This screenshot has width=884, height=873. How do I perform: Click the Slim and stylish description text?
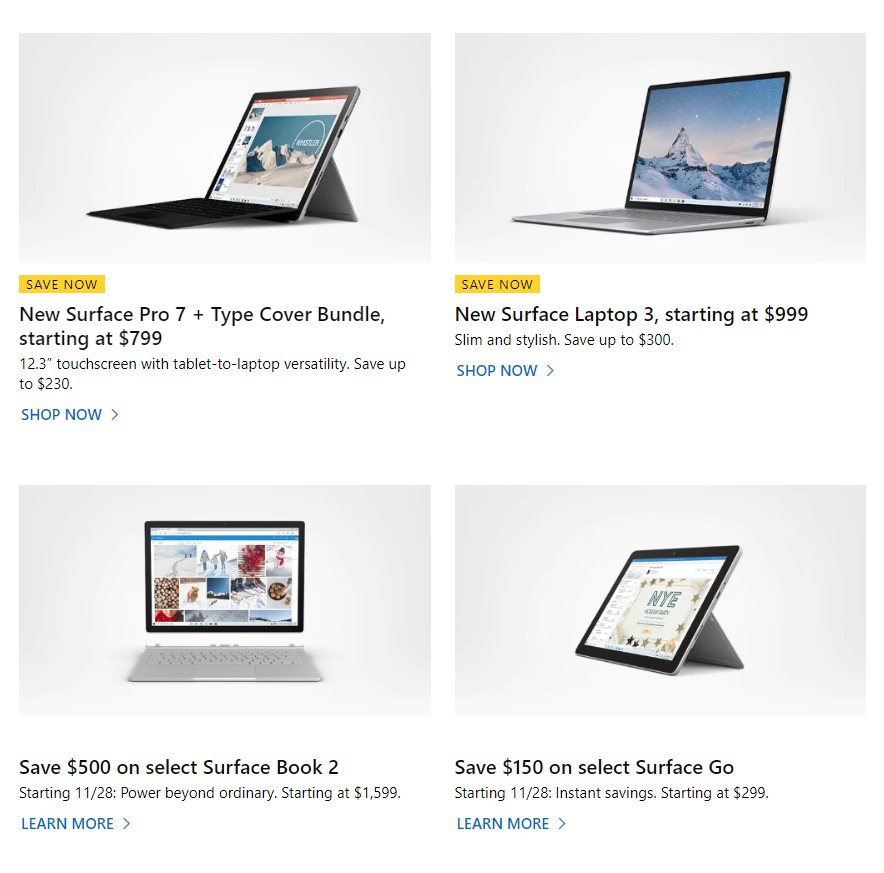(x=564, y=340)
